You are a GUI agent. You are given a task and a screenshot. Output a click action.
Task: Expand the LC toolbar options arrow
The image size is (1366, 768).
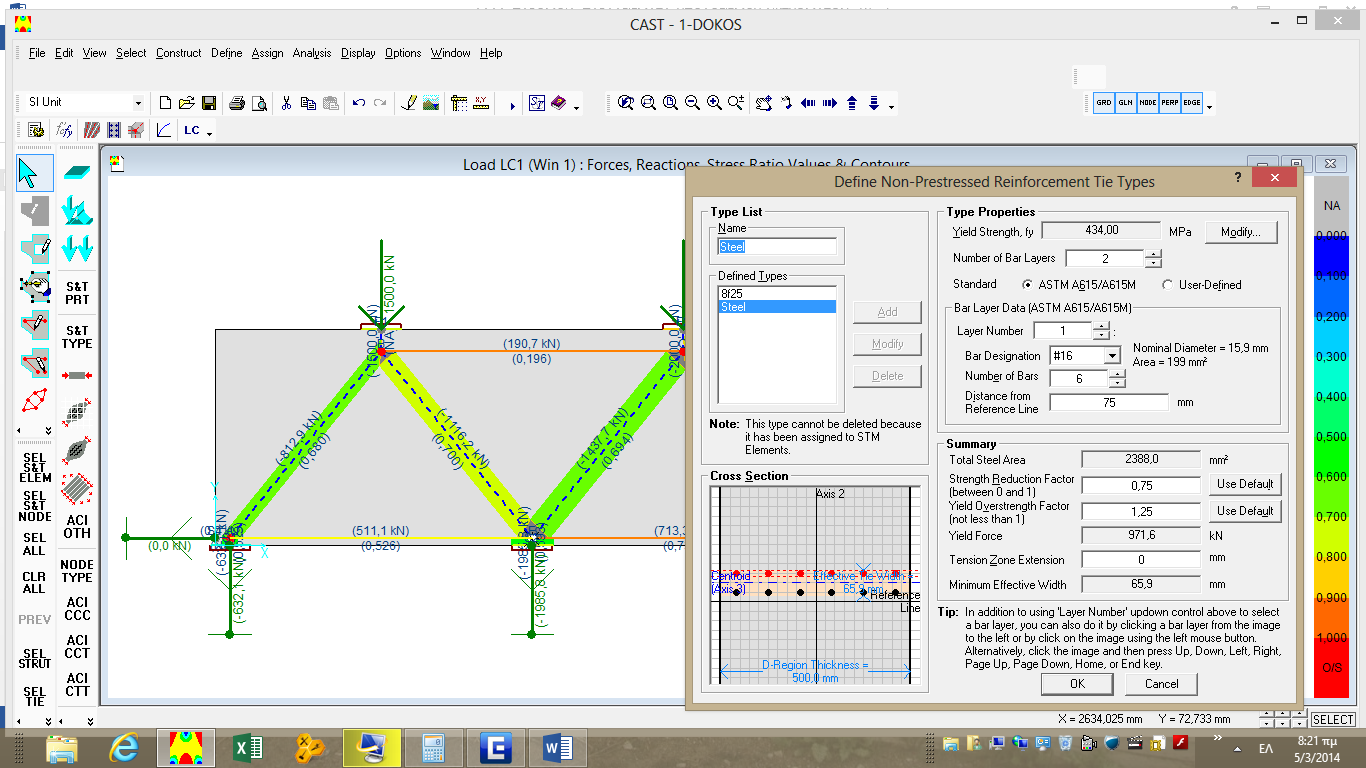click(210, 132)
